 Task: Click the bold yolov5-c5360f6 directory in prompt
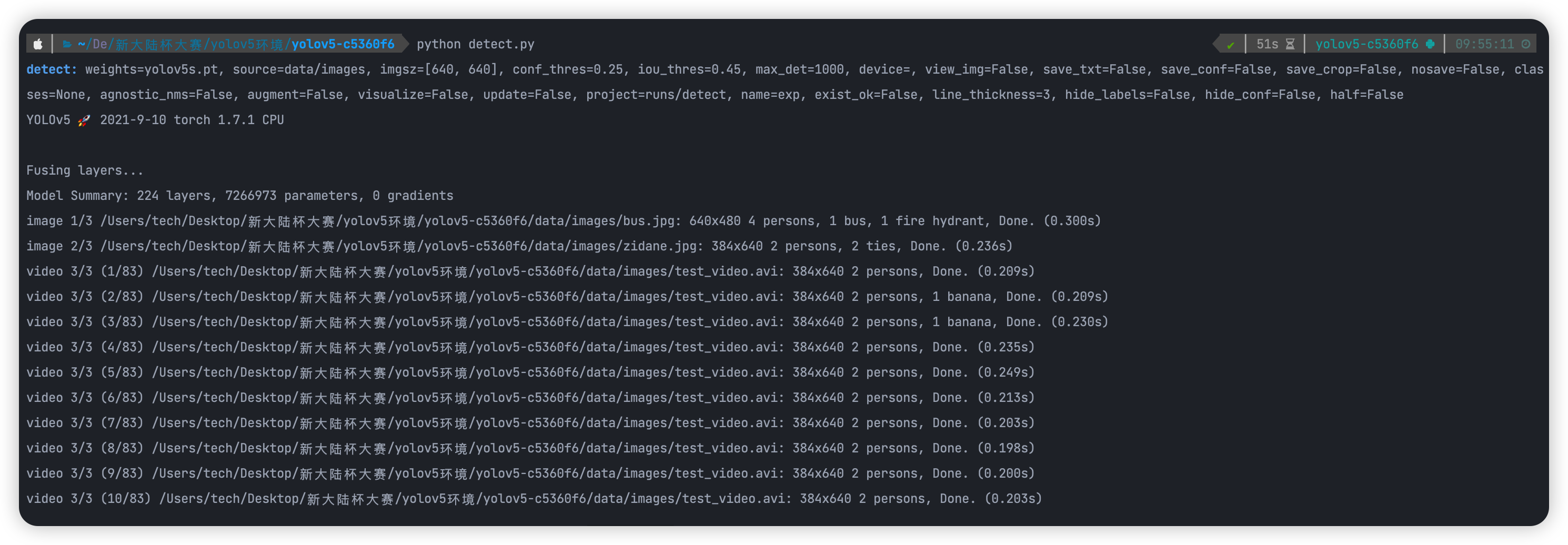(x=343, y=44)
